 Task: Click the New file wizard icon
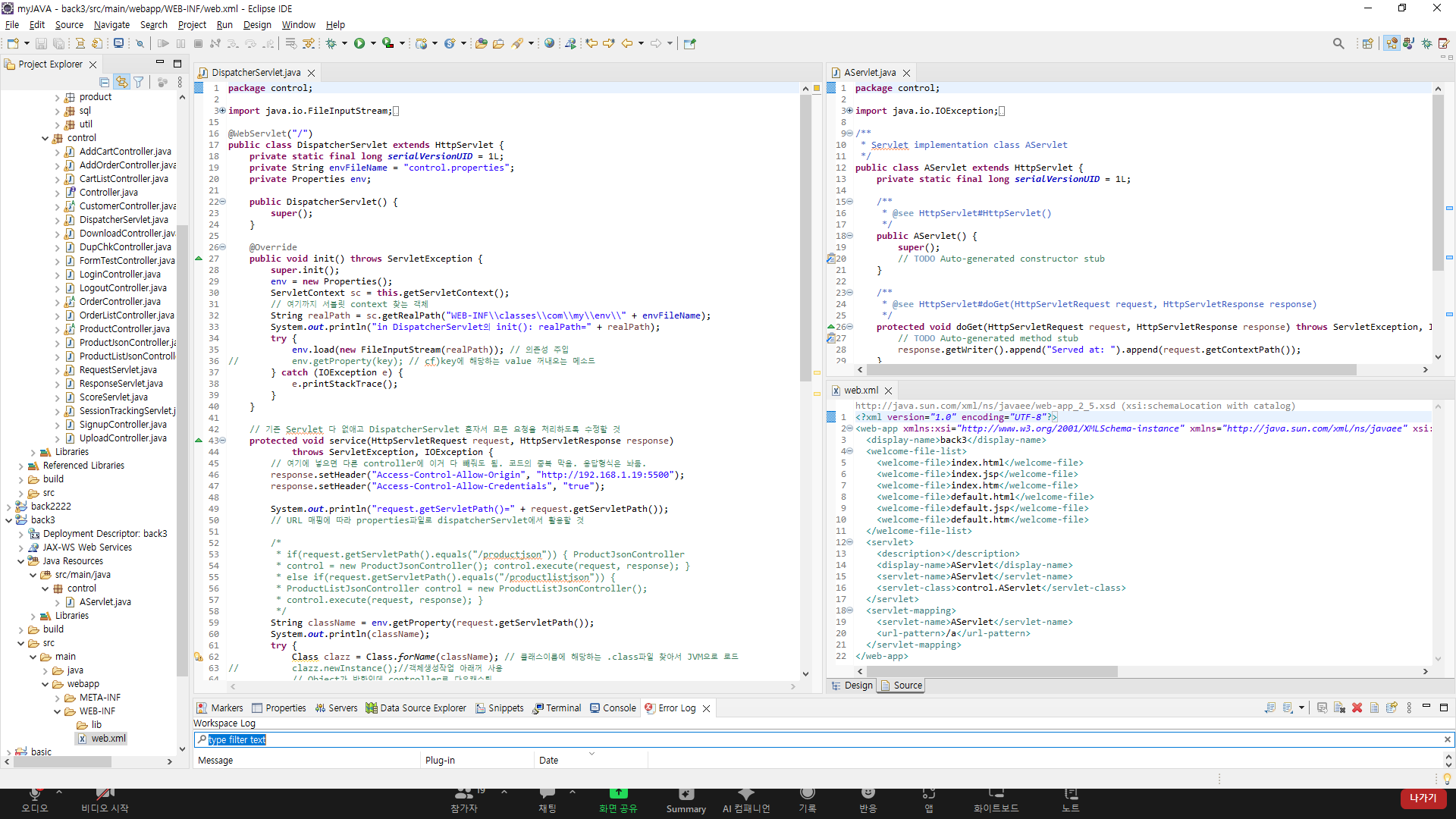point(13,44)
